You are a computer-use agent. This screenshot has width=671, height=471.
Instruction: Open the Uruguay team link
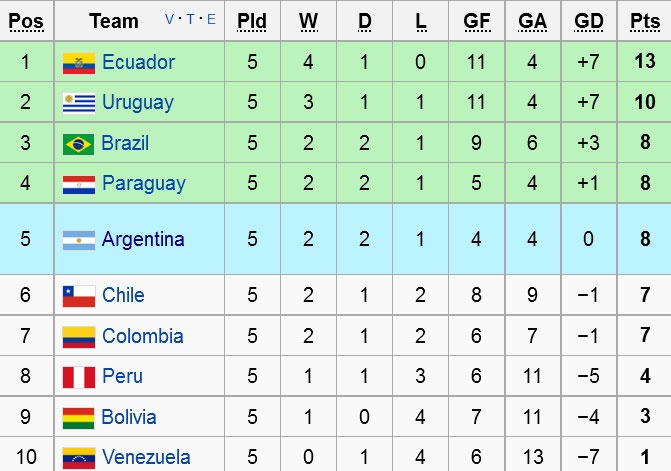tap(137, 103)
